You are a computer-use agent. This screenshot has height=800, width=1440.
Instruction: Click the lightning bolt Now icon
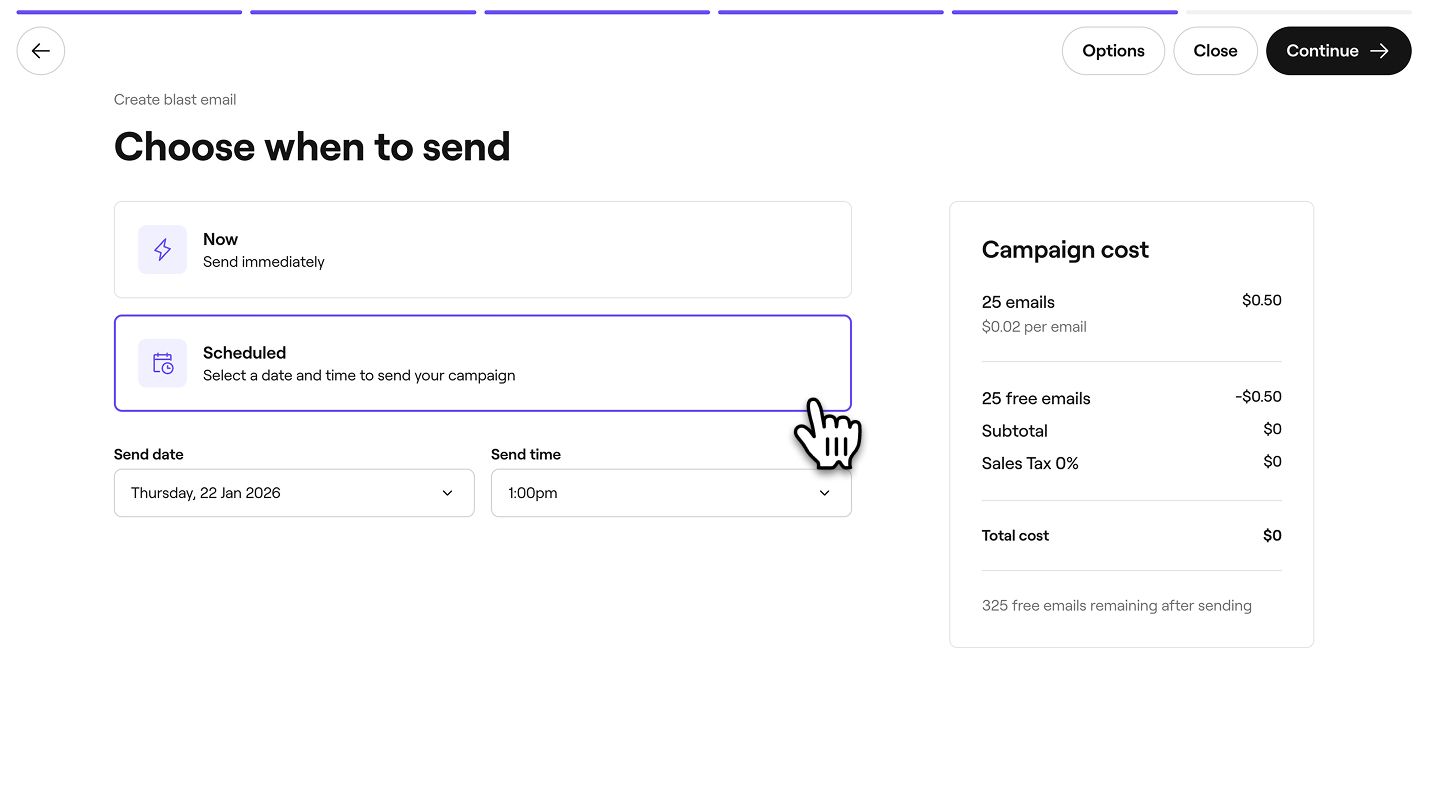click(162, 250)
